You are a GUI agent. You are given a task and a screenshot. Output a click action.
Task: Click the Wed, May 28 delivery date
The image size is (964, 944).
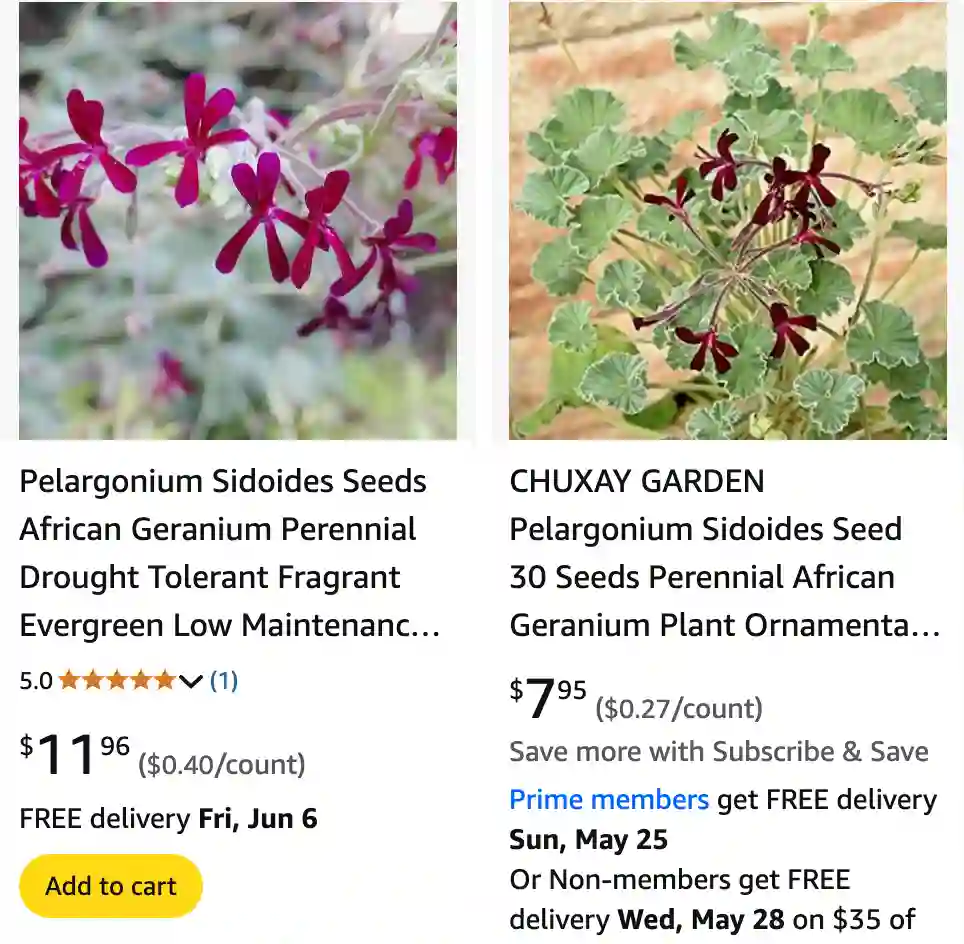click(x=700, y=919)
